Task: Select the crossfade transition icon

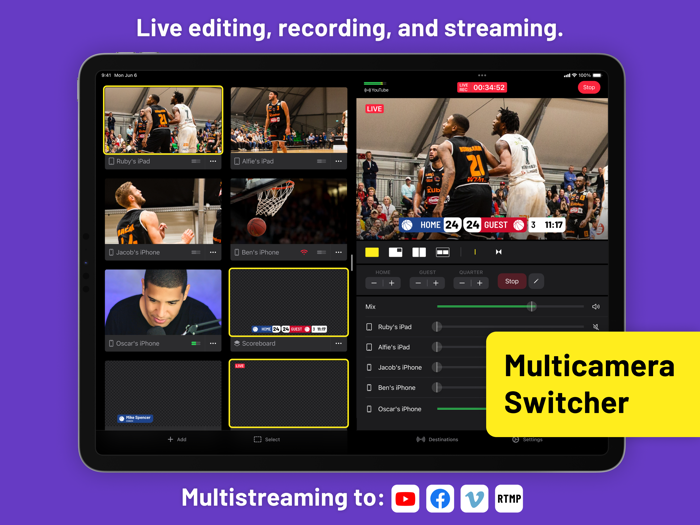Action: pos(499,252)
